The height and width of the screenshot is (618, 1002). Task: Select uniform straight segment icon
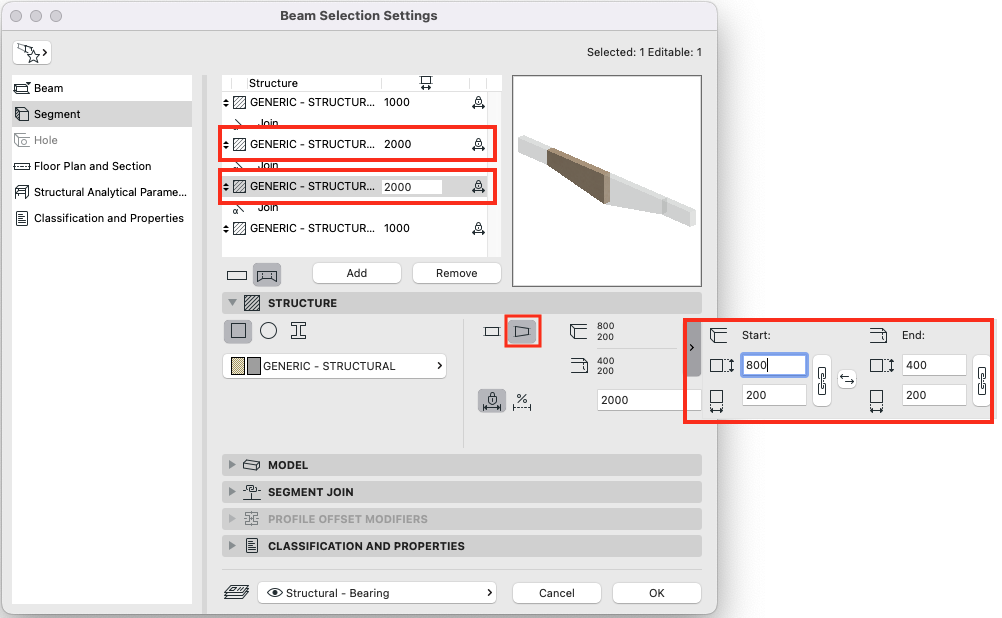[x=491, y=332]
